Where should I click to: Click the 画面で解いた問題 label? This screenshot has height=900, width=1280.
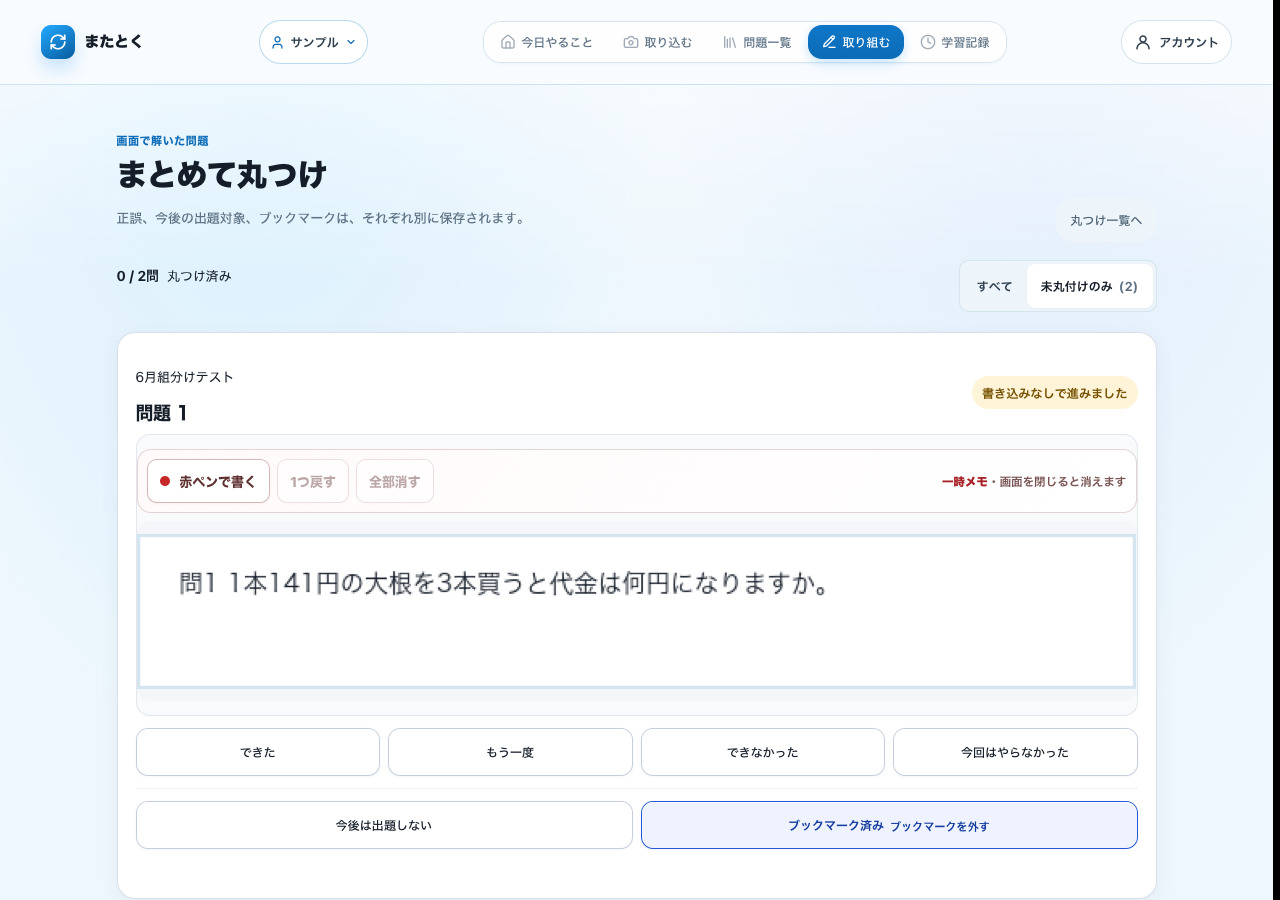click(163, 141)
